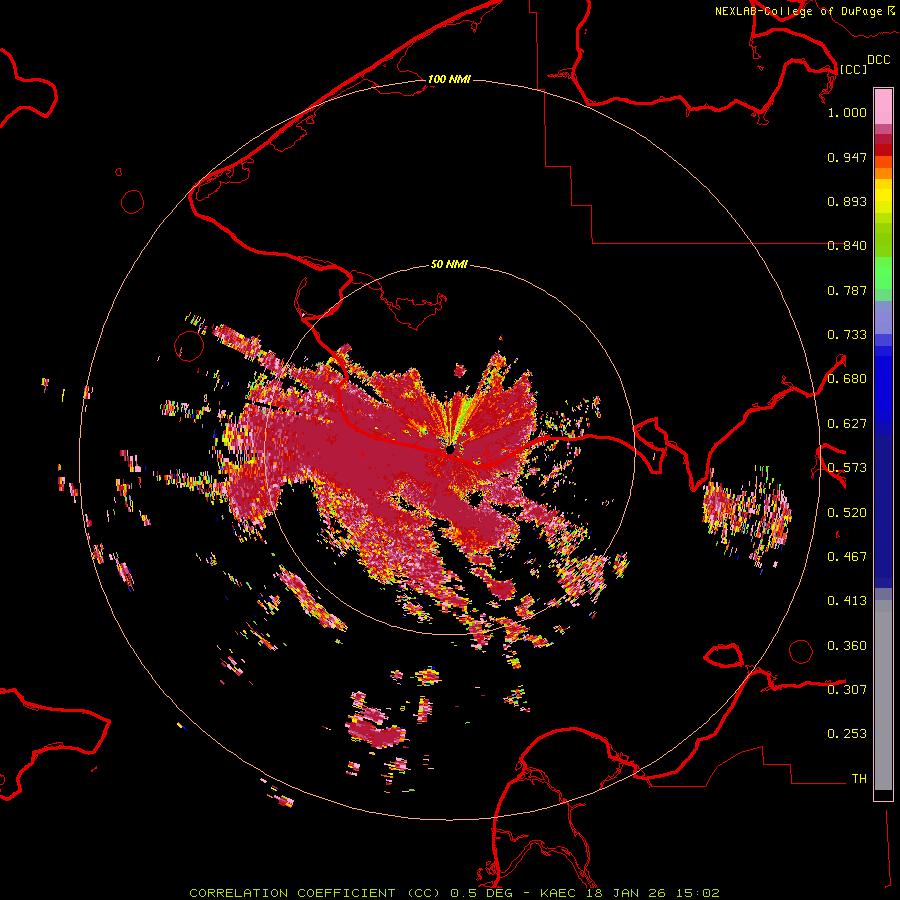Click the 0.5 DEG elevation text

click(481, 893)
